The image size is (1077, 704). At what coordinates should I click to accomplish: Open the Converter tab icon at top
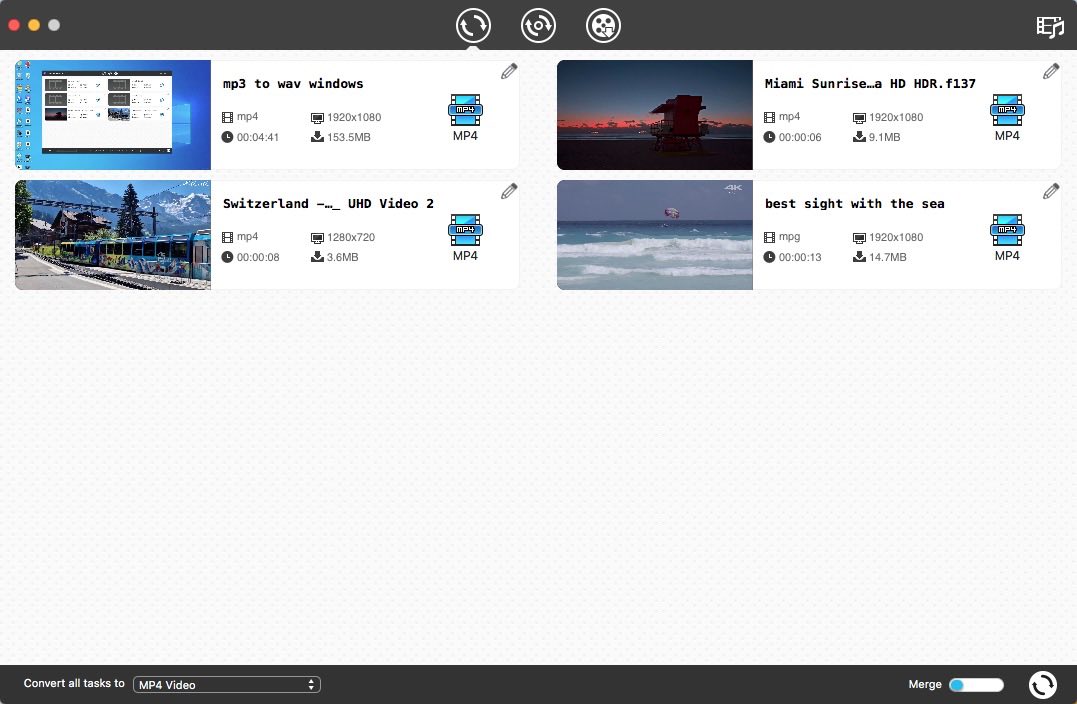473,25
